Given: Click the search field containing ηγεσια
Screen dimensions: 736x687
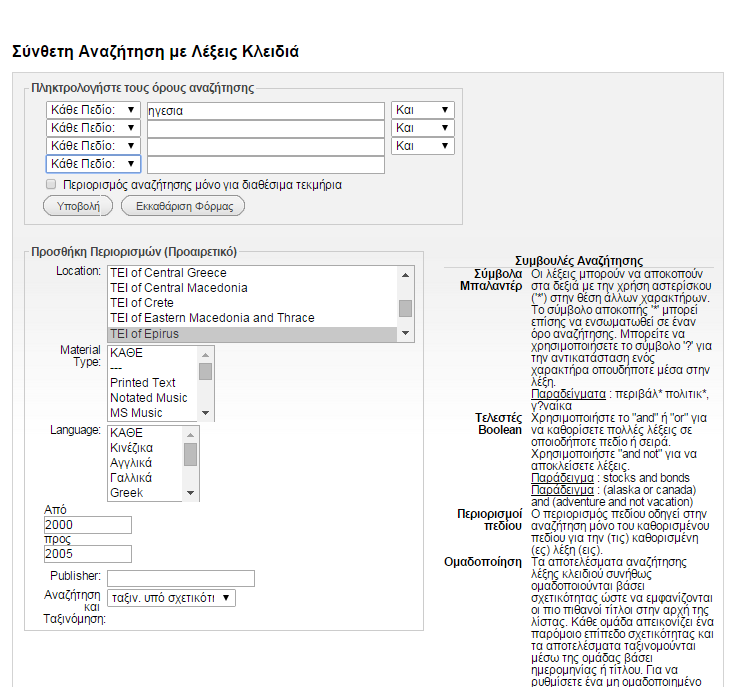Looking at the screenshot, I should coord(266,111).
